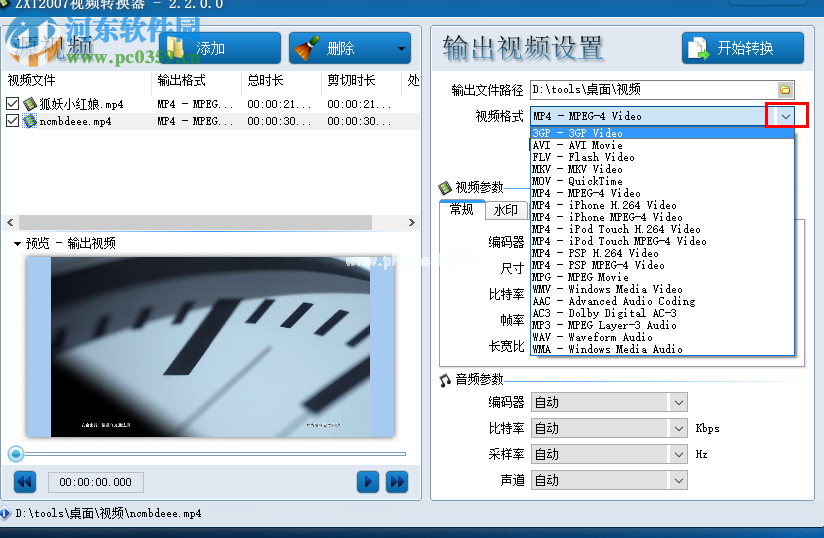
Task: Start conversion with 开始转换 button
Action: (743, 48)
